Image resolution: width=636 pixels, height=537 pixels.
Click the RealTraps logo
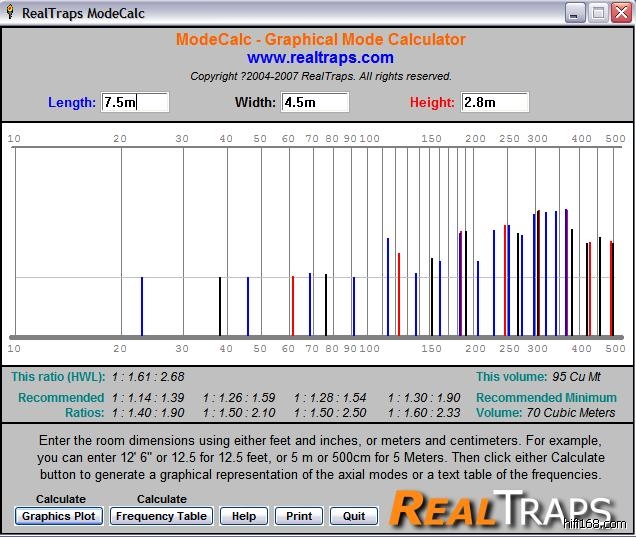500,508
